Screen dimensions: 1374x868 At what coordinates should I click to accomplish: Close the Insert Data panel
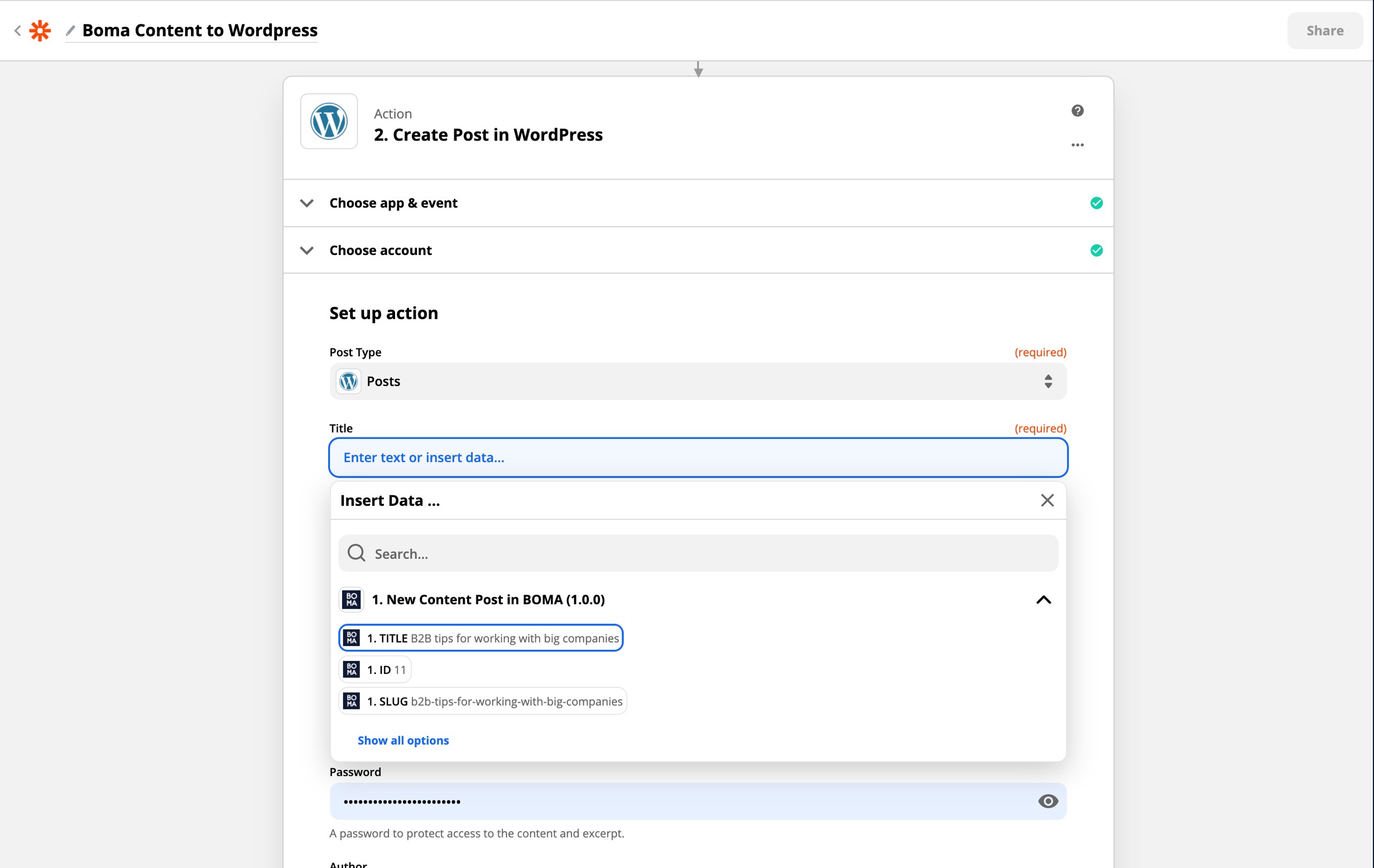[x=1046, y=501]
